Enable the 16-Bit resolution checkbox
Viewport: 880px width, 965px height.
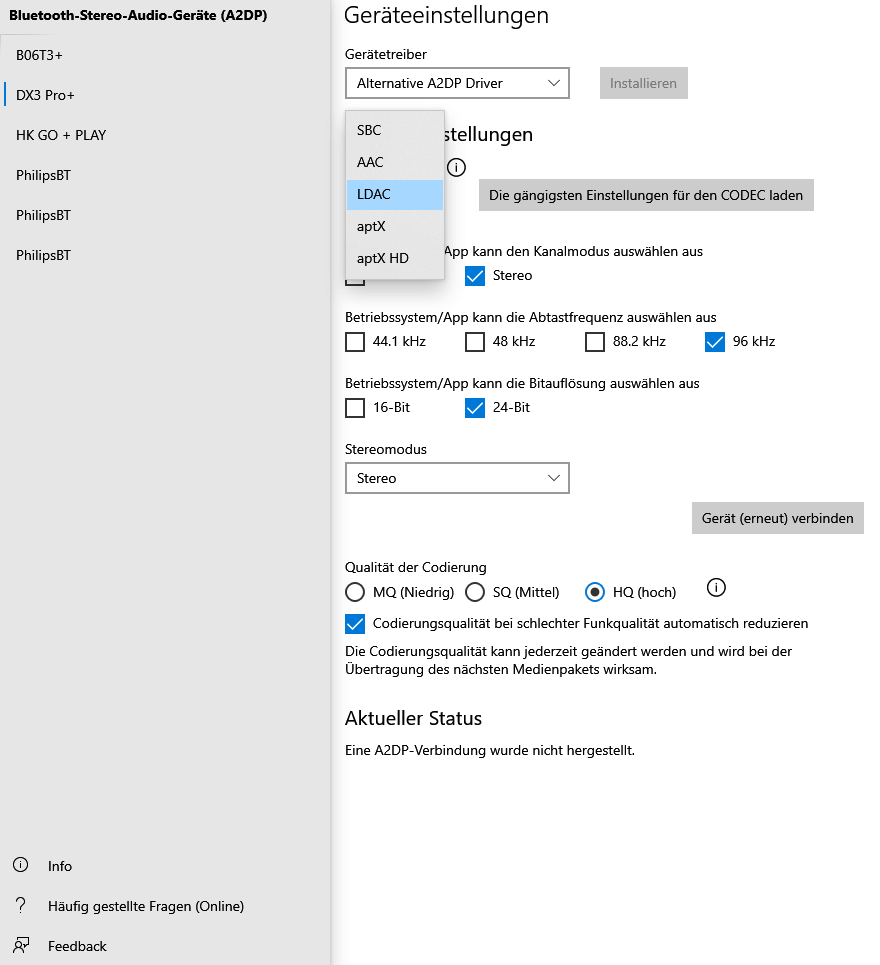[355, 407]
